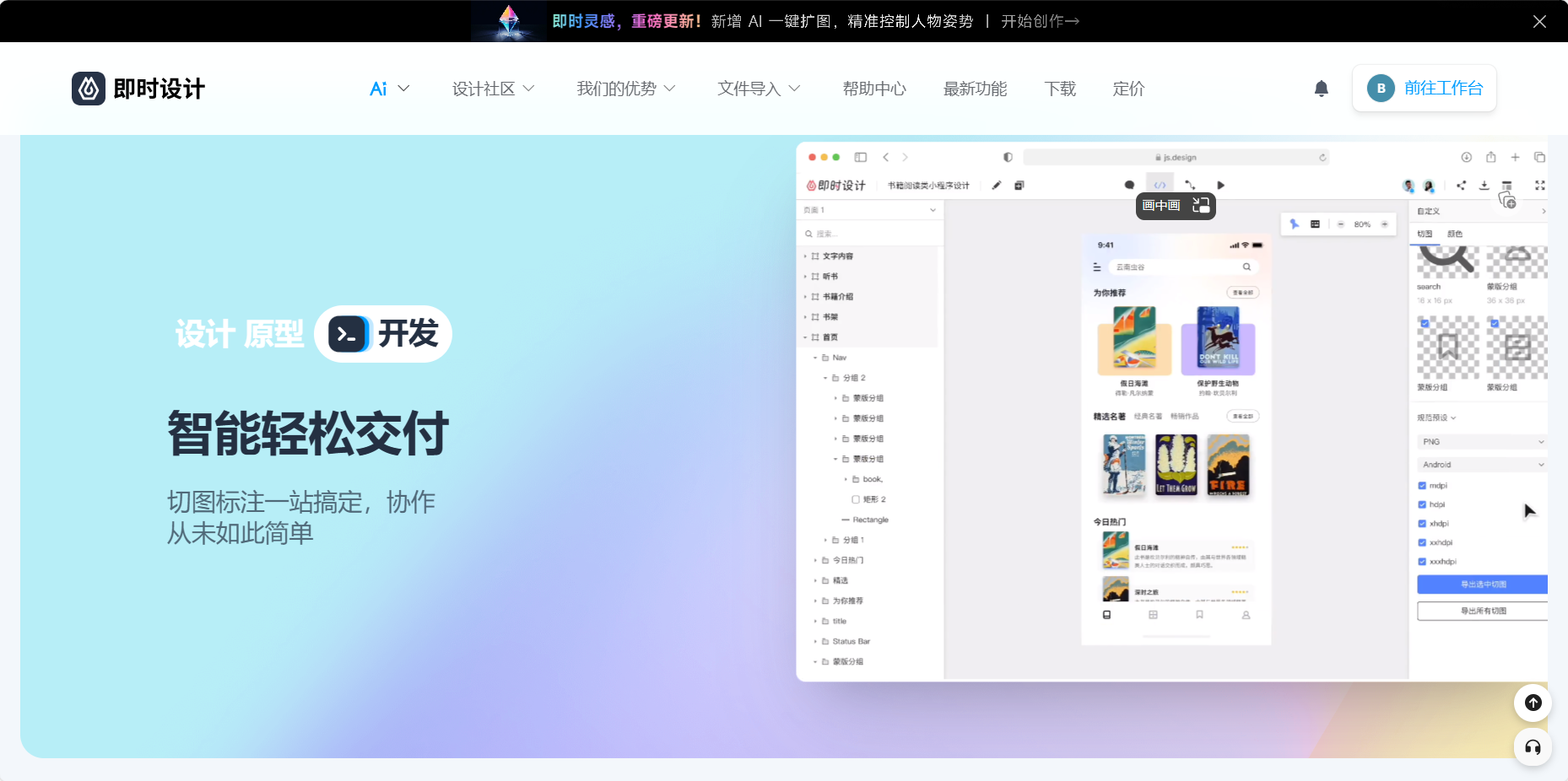This screenshot has height=781, width=1568.
Task: Click the 导出所有切图 button
Action: coord(1482,611)
